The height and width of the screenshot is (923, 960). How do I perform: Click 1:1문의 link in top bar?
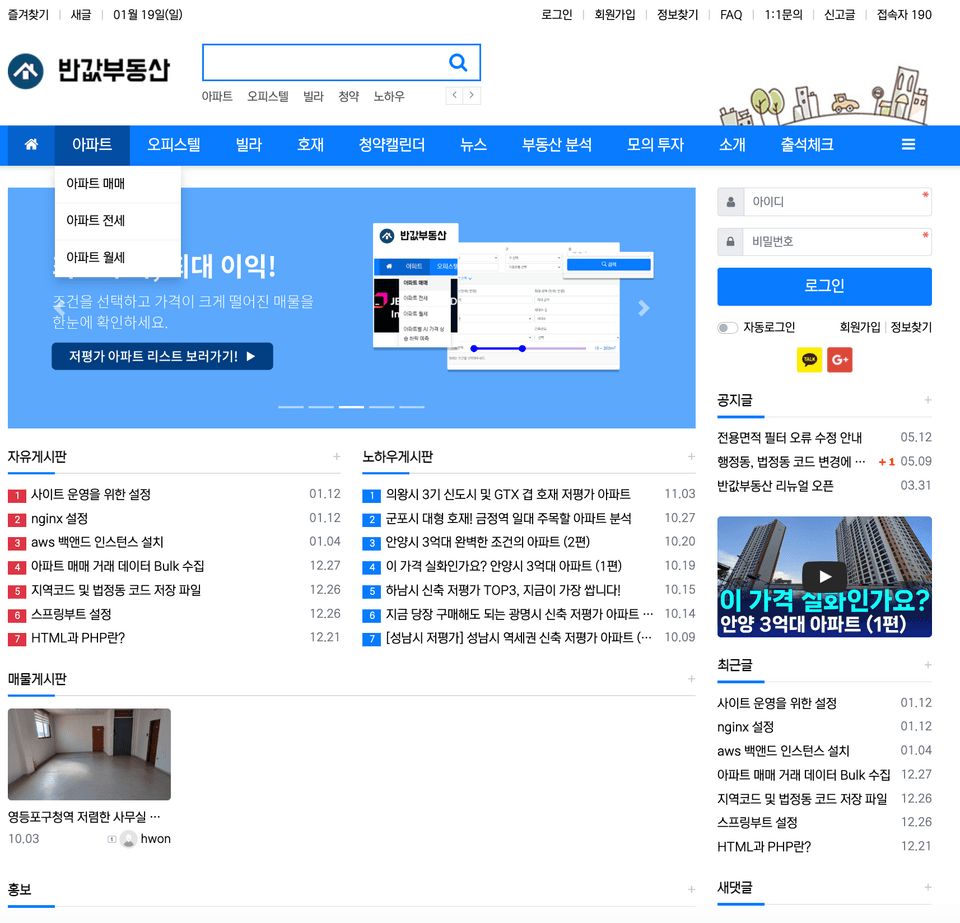coord(783,15)
